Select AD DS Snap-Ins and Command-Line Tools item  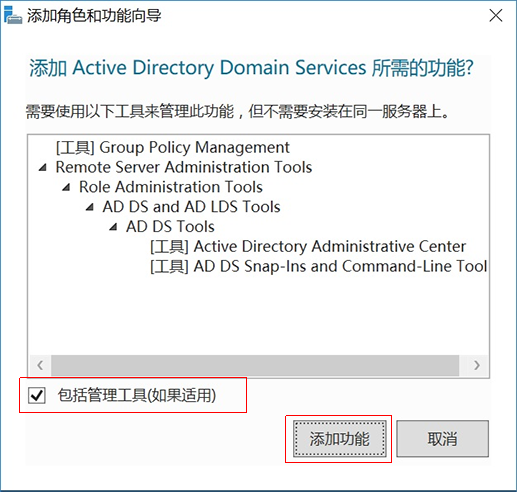tap(318, 266)
